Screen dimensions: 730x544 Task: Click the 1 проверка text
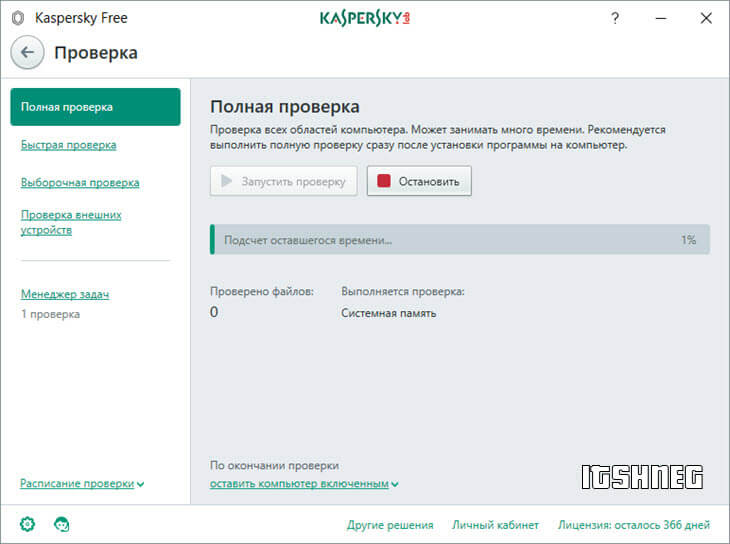coord(50,314)
